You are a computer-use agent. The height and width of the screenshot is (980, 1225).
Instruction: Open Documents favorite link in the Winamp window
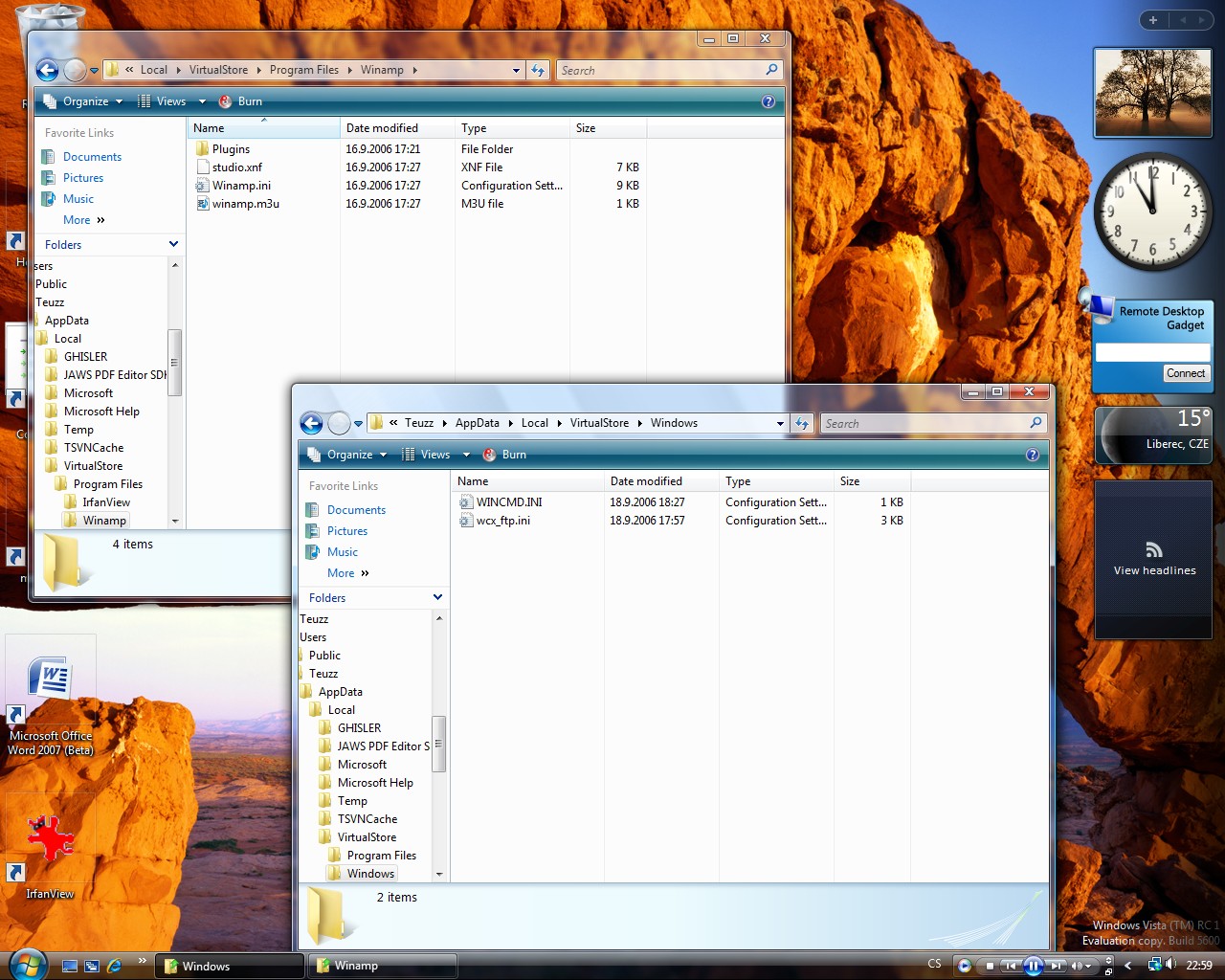tap(92, 157)
